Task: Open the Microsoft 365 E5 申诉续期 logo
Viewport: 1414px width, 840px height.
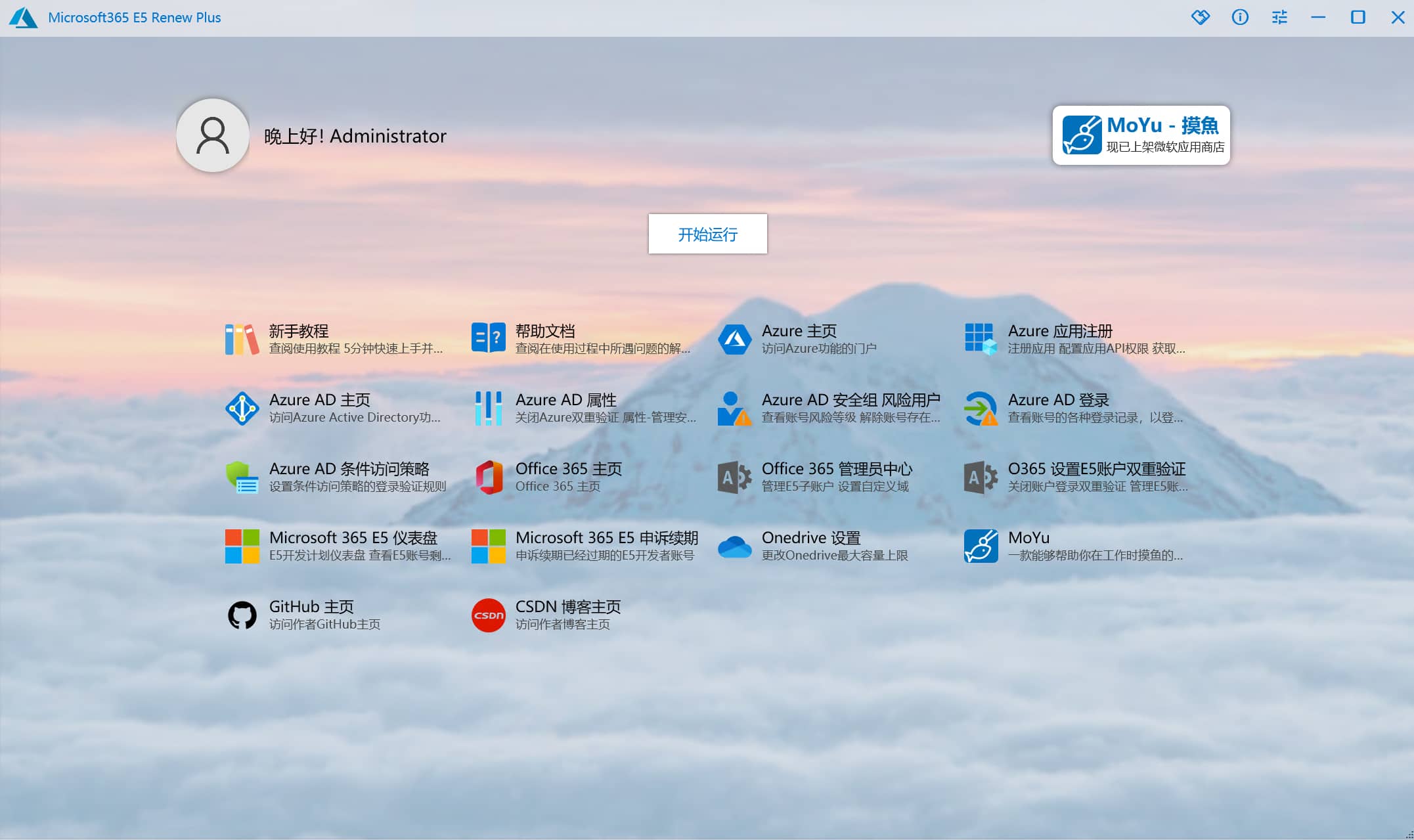Action: click(x=489, y=546)
